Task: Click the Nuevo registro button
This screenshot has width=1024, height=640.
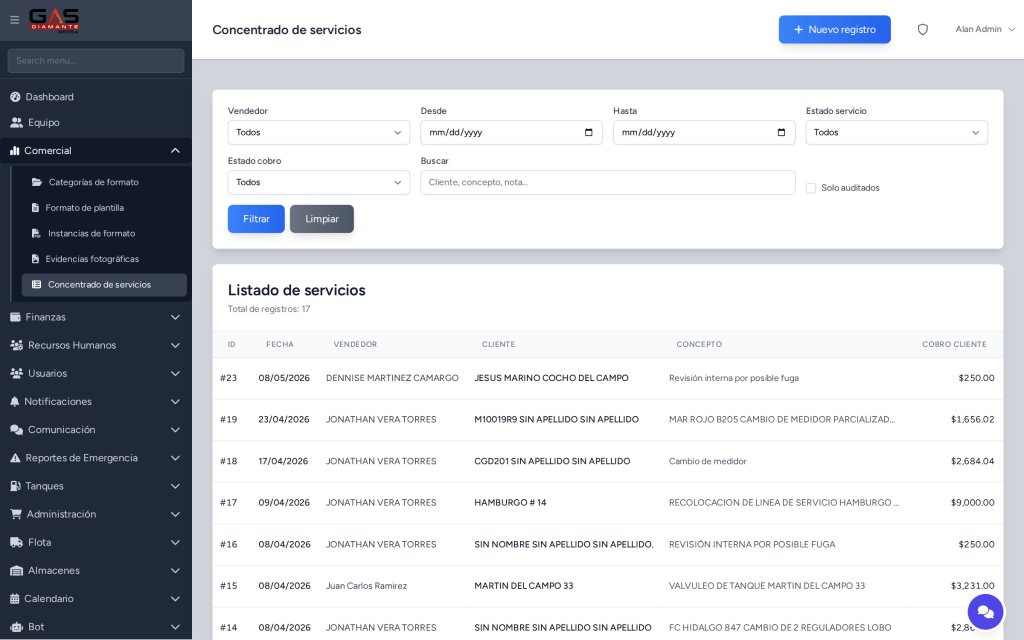Action: pos(834,29)
